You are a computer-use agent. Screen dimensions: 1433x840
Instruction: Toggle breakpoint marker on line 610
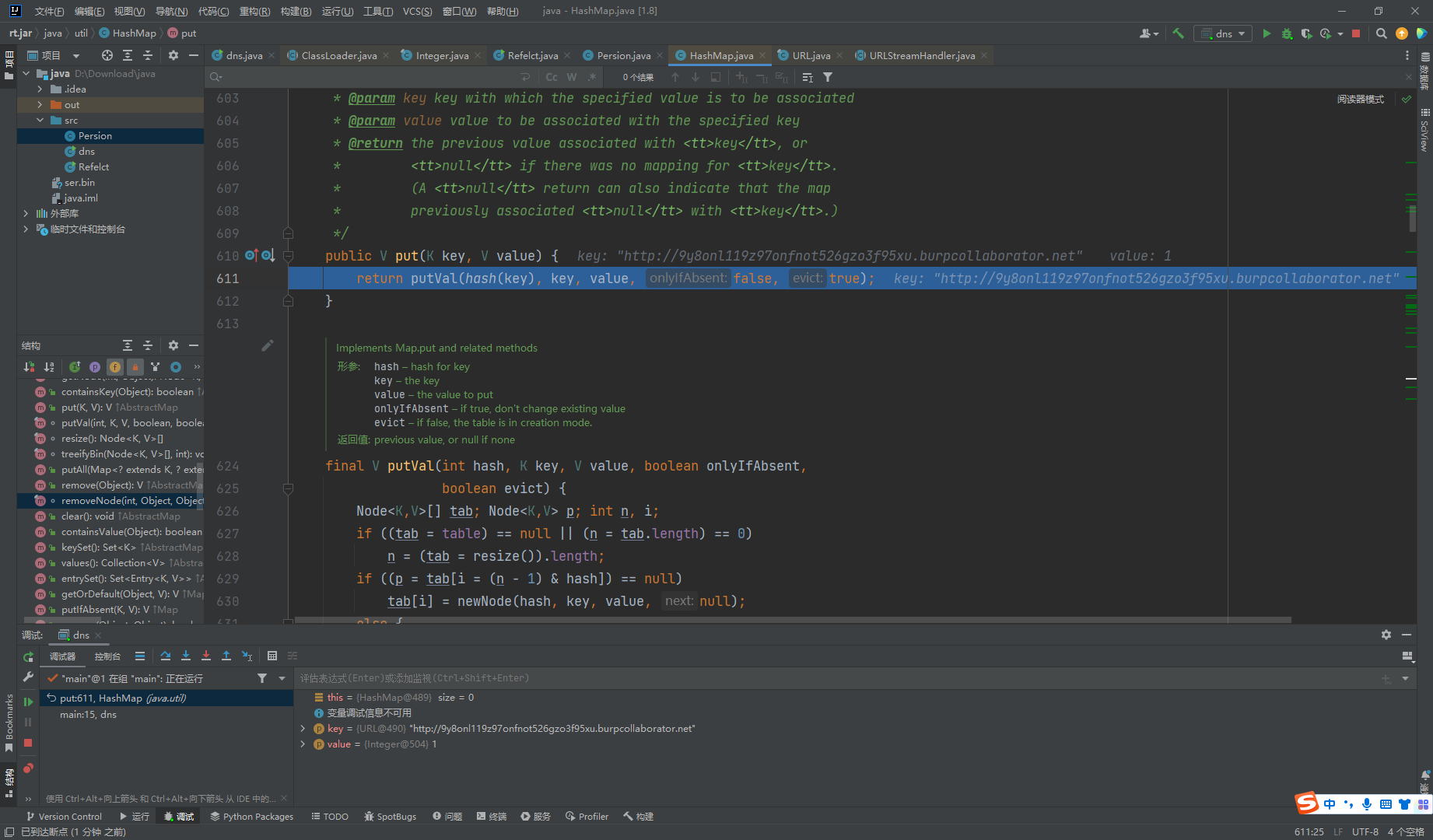tap(251, 255)
